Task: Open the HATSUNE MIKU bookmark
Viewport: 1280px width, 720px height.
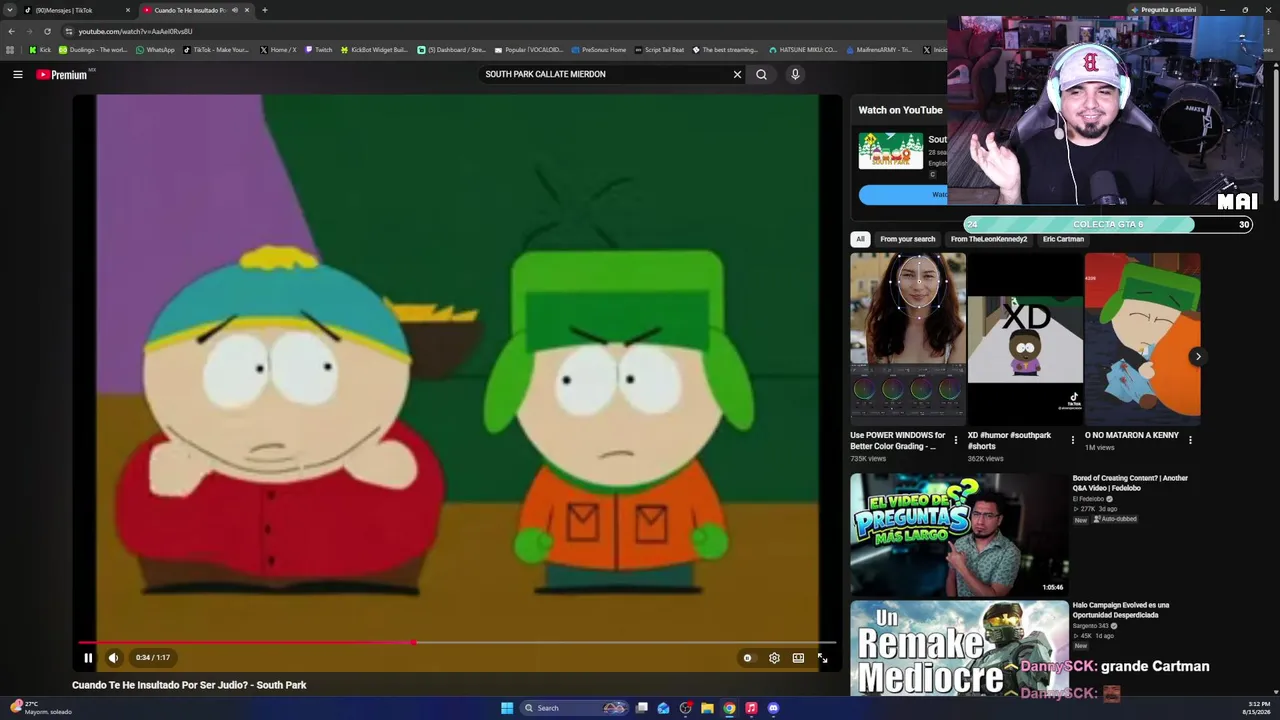Action: 803,50
